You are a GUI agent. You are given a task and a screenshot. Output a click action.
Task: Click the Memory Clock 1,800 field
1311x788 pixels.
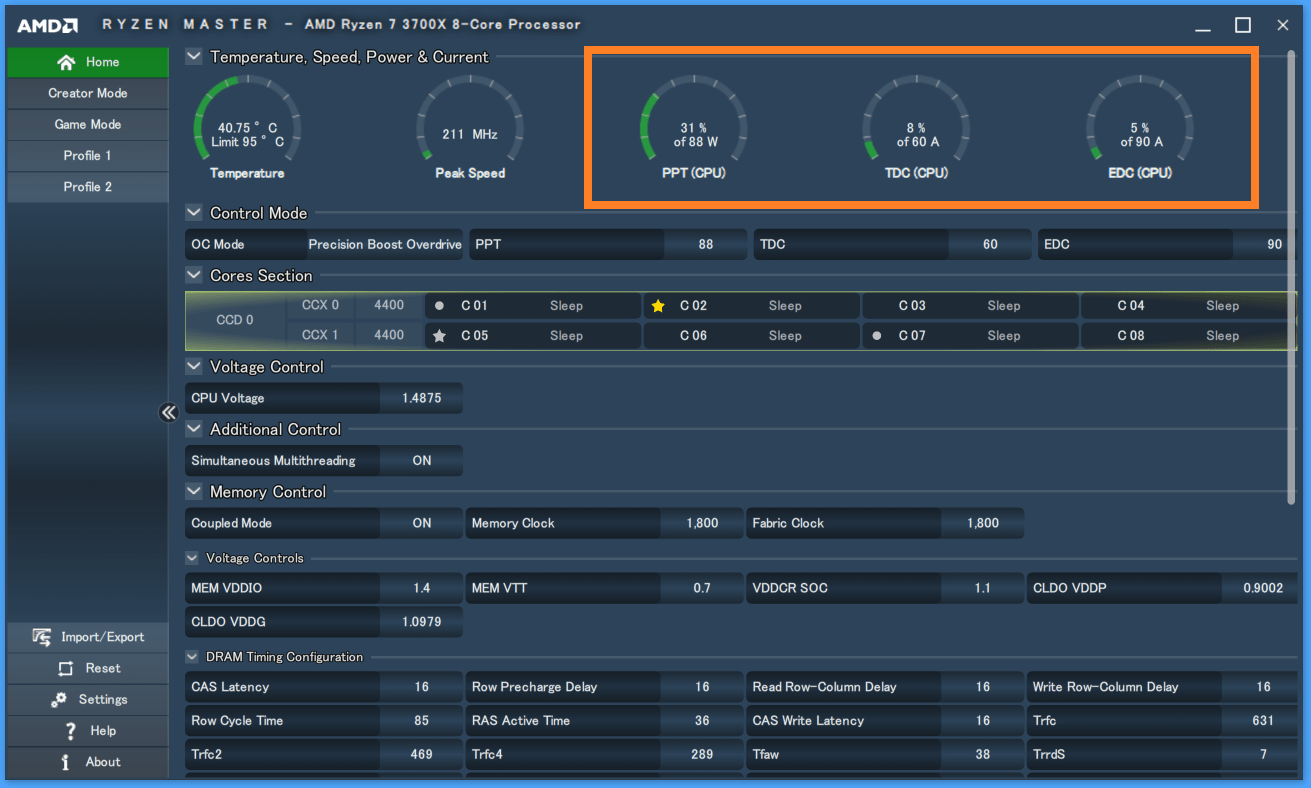pos(702,523)
